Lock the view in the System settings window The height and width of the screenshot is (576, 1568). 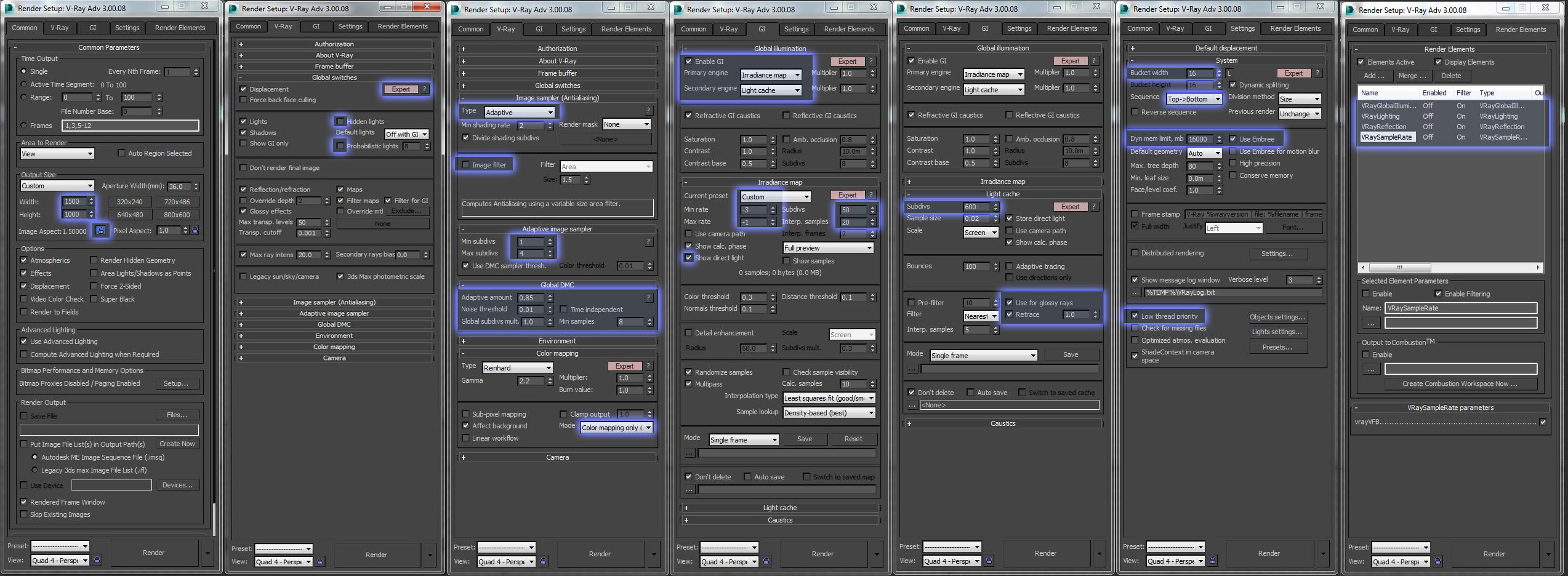click(1212, 561)
